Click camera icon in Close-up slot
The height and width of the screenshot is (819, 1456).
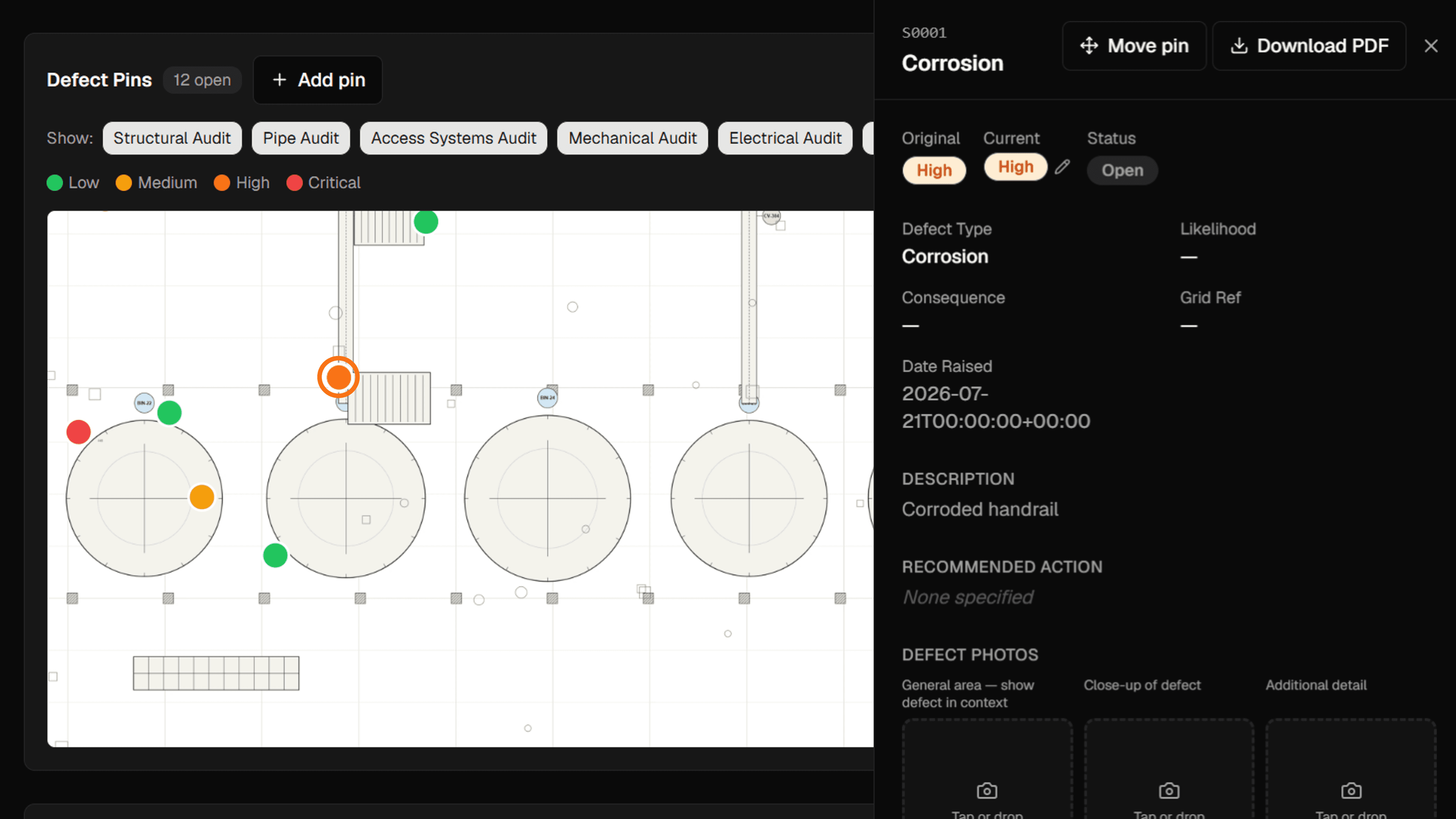pyautogui.click(x=1169, y=790)
